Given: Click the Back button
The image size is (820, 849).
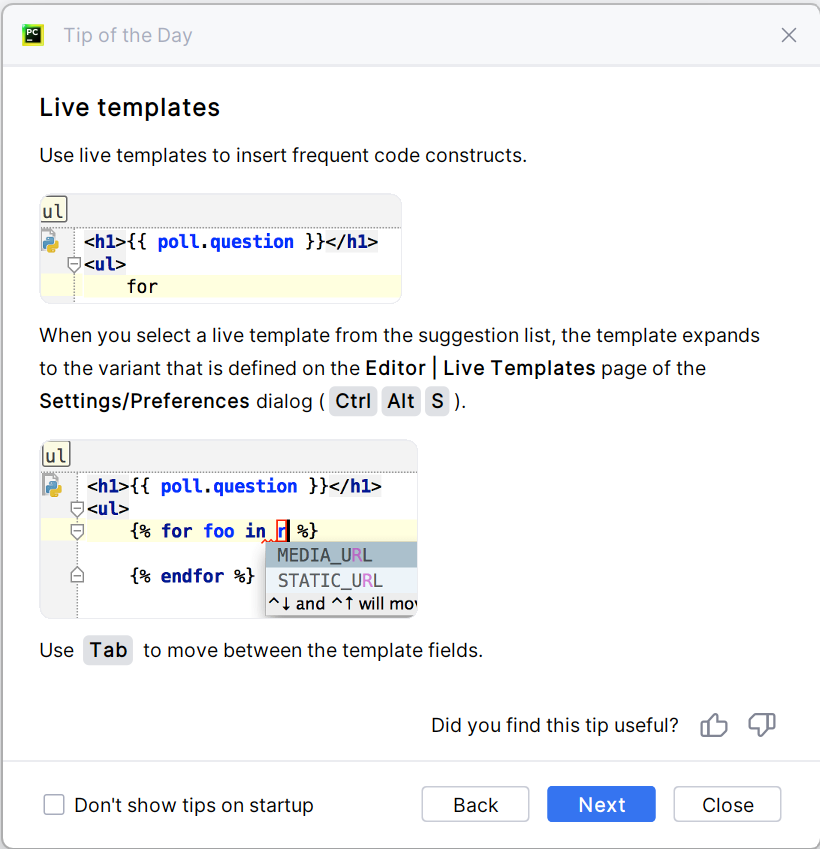Looking at the screenshot, I should 475,805.
